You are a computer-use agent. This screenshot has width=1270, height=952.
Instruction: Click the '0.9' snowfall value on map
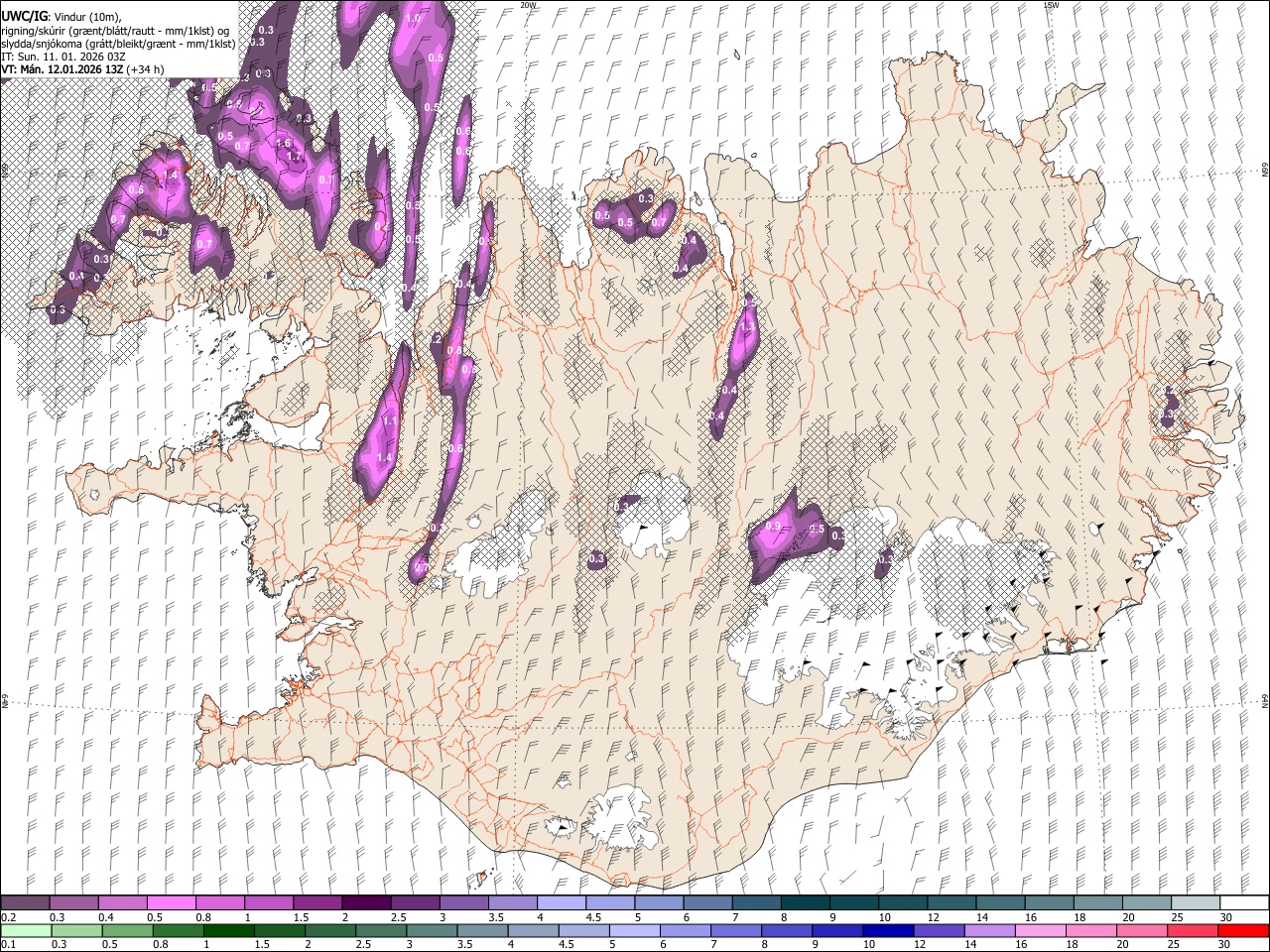[x=774, y=527]
